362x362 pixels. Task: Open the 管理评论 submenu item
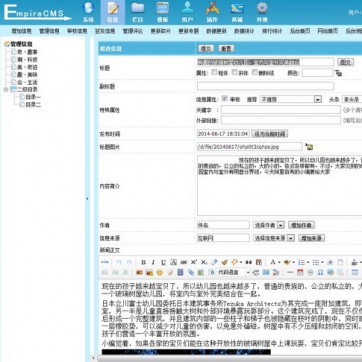click(133, 31)
